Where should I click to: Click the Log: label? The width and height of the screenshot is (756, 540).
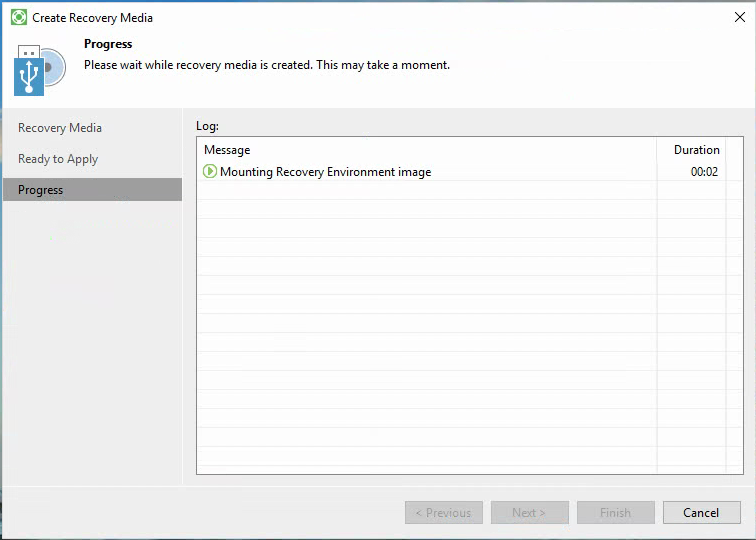(x=207, y=126)
